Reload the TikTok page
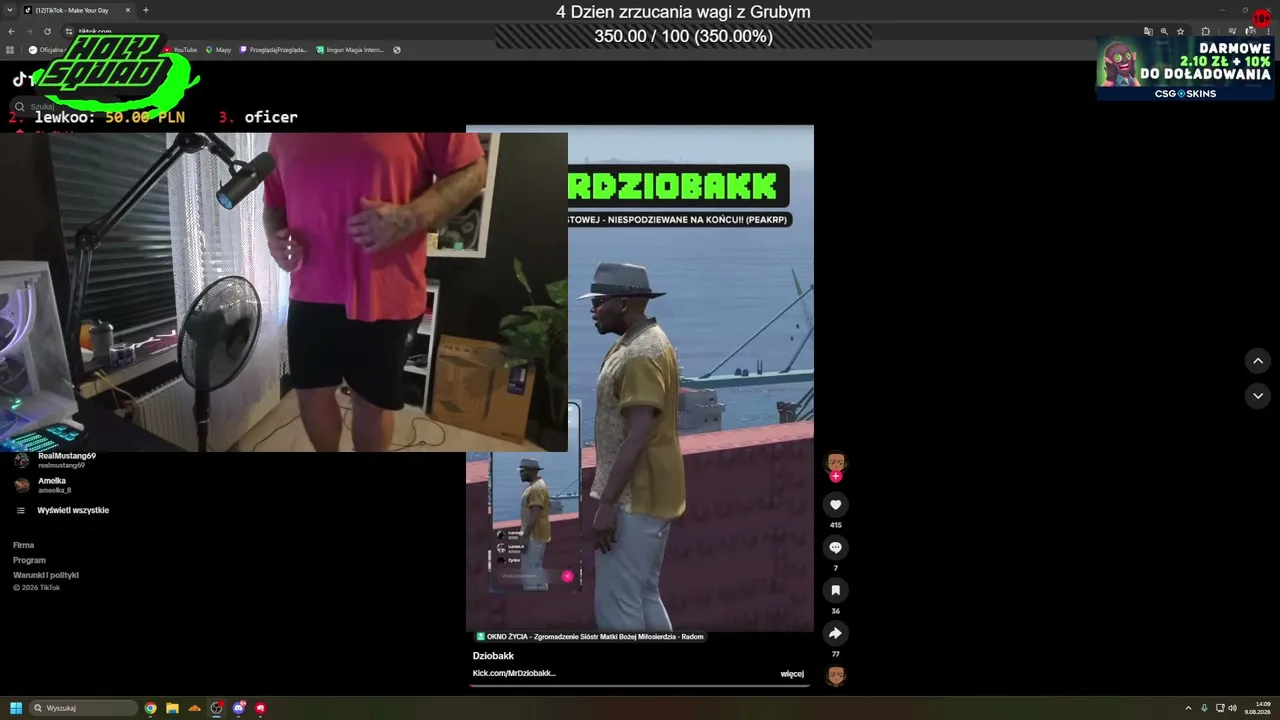The image size is (1280, 720). click(x=47, y=31)
